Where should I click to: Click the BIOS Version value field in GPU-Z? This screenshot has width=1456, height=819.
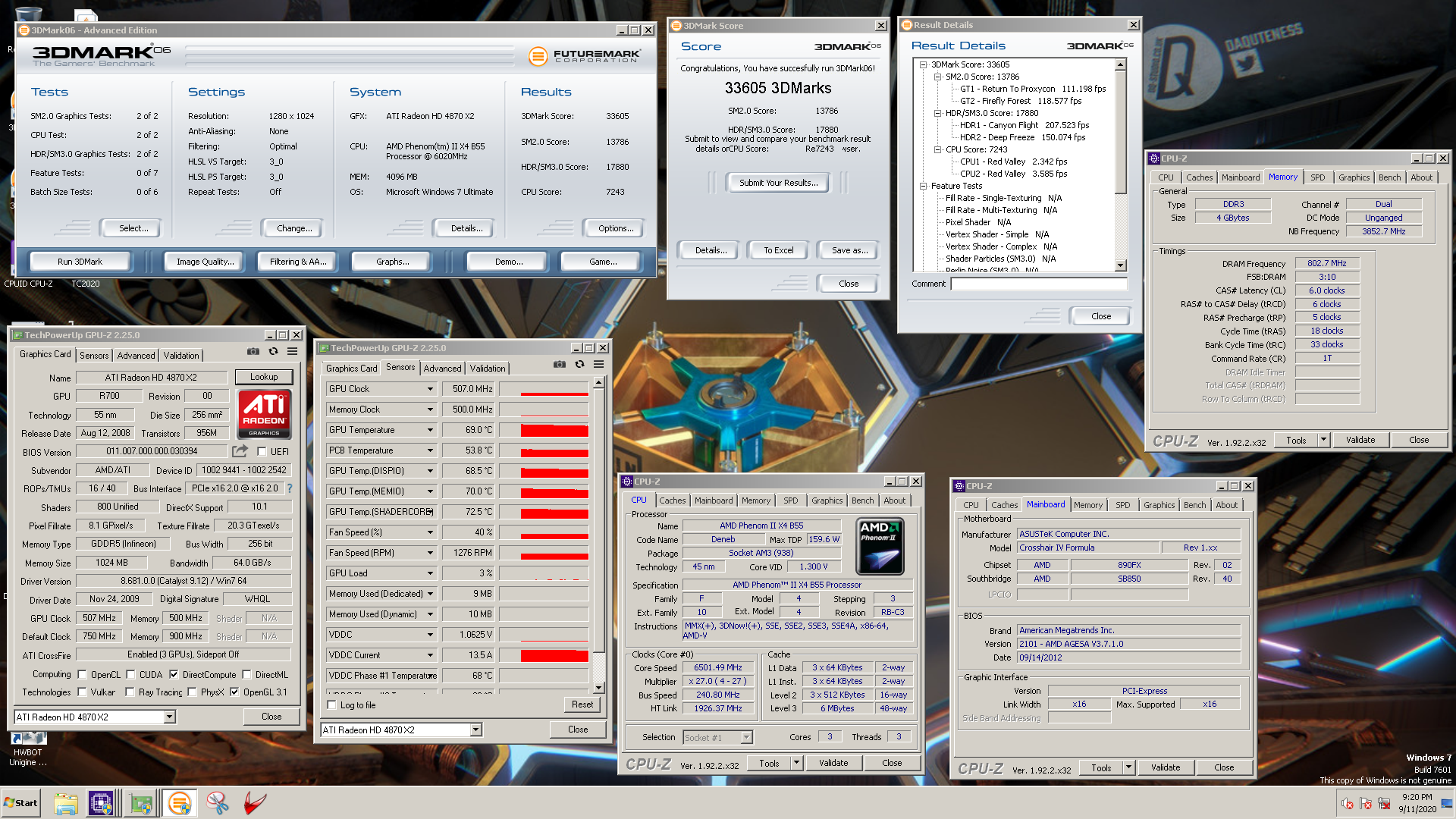click(x=152, y=451)
